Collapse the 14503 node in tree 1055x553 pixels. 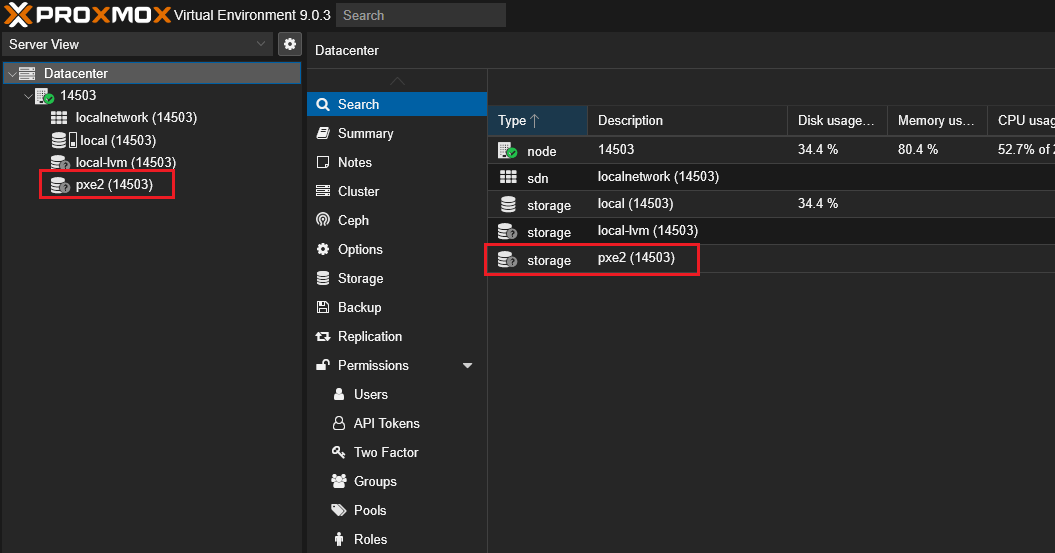pyautogui.click(x=27, y=96)
